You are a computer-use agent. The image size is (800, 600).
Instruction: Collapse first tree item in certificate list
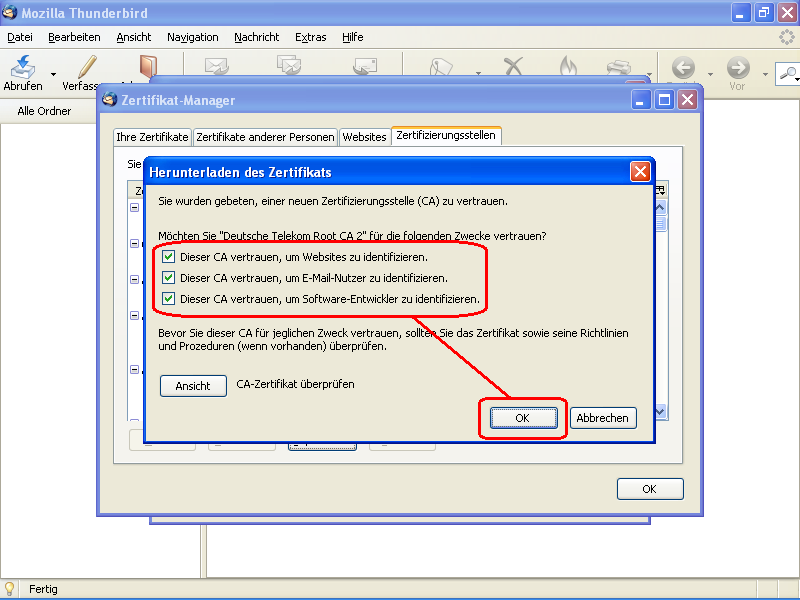(135, 208)
